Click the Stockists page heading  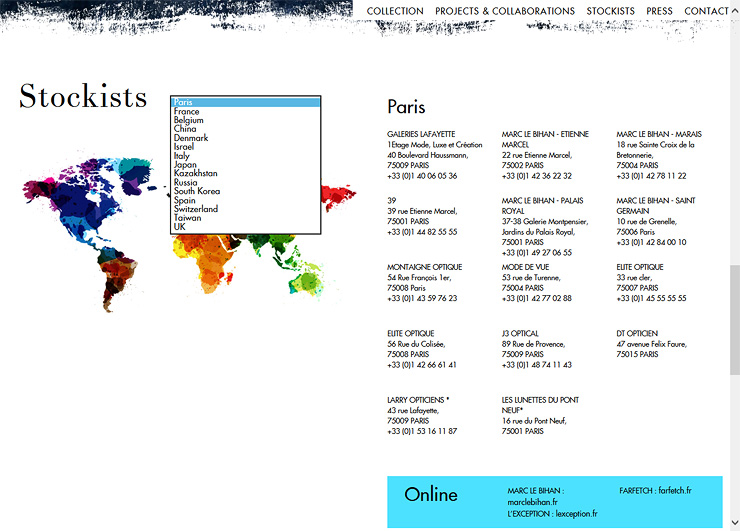coord(83,96)
